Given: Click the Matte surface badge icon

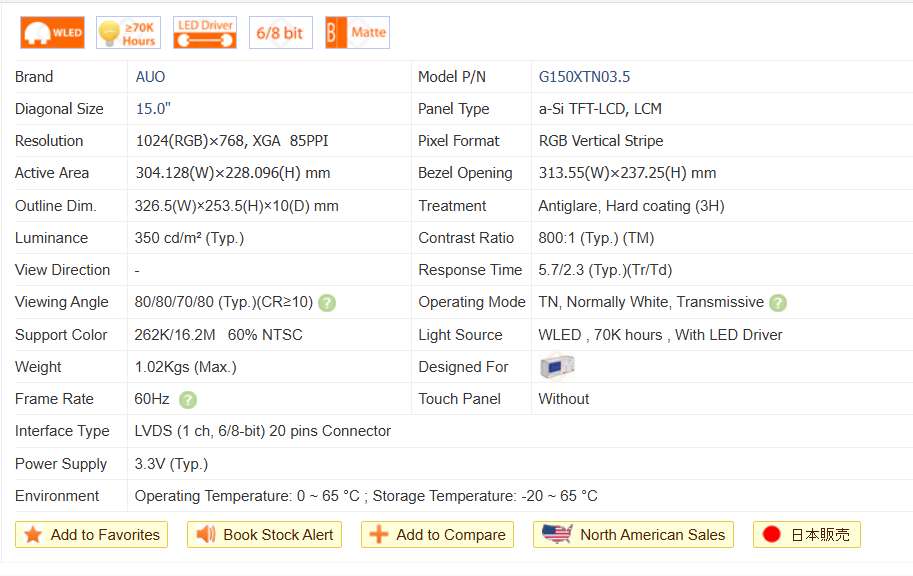Looking at the screenshot, I should pyautogui.click(x=357, y=33).
